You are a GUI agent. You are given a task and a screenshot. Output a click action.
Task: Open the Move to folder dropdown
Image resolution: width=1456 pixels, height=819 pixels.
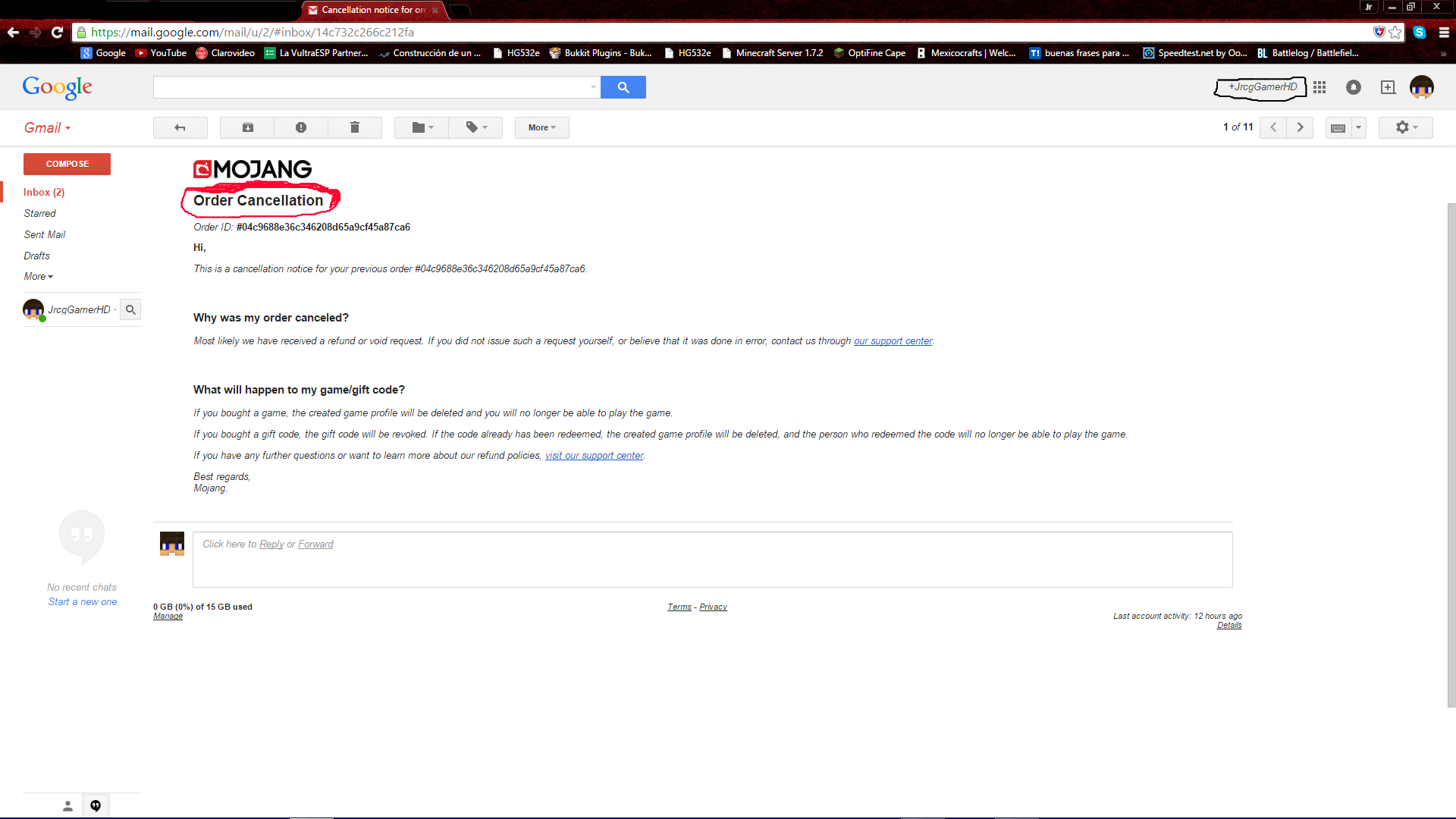coord(422,127)
